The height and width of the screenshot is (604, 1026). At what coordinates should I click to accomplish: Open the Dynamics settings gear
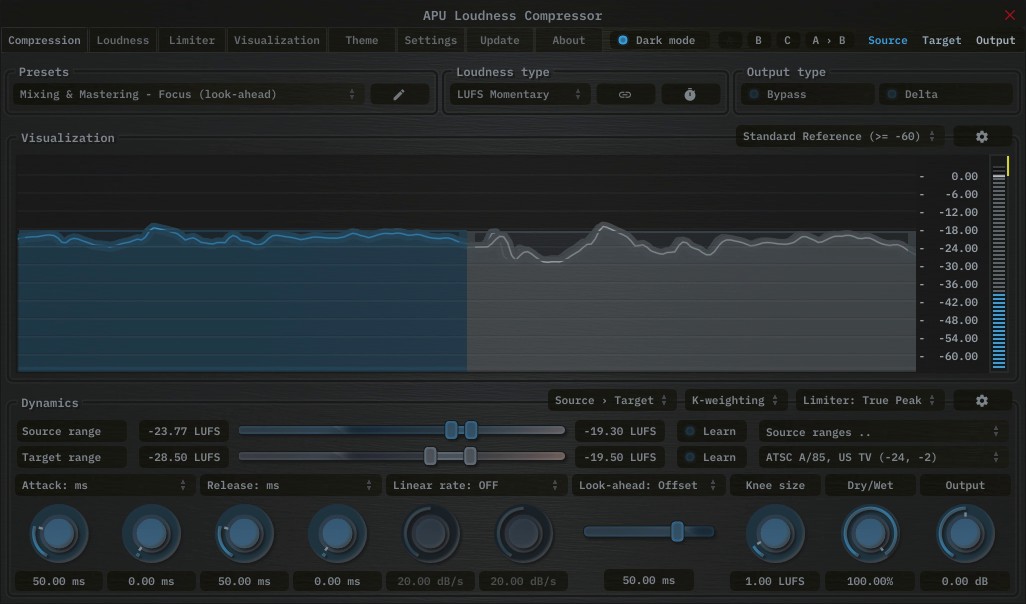click(x=982, y=399)
